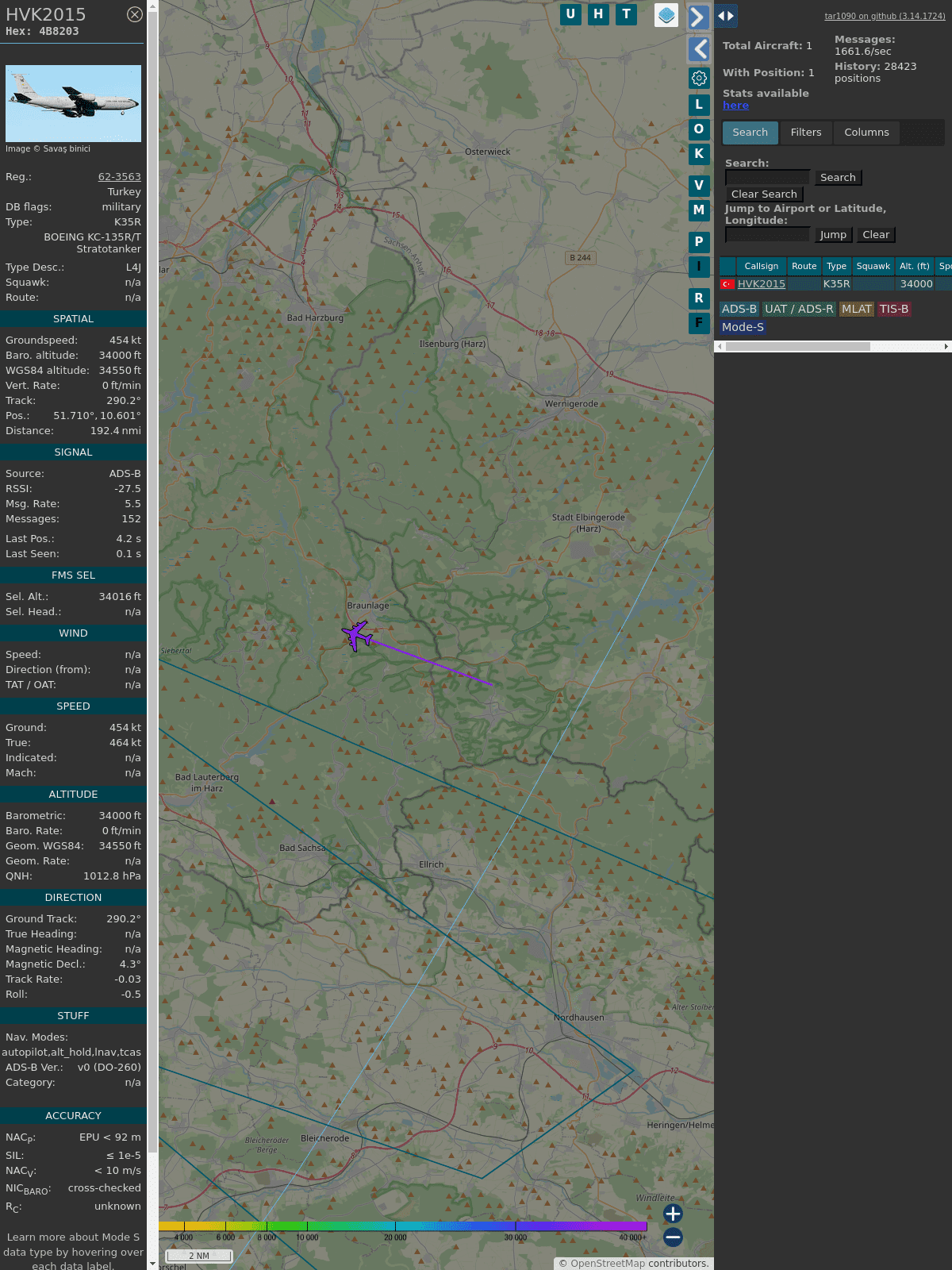Switch to the Columns tab

(866, 133)
